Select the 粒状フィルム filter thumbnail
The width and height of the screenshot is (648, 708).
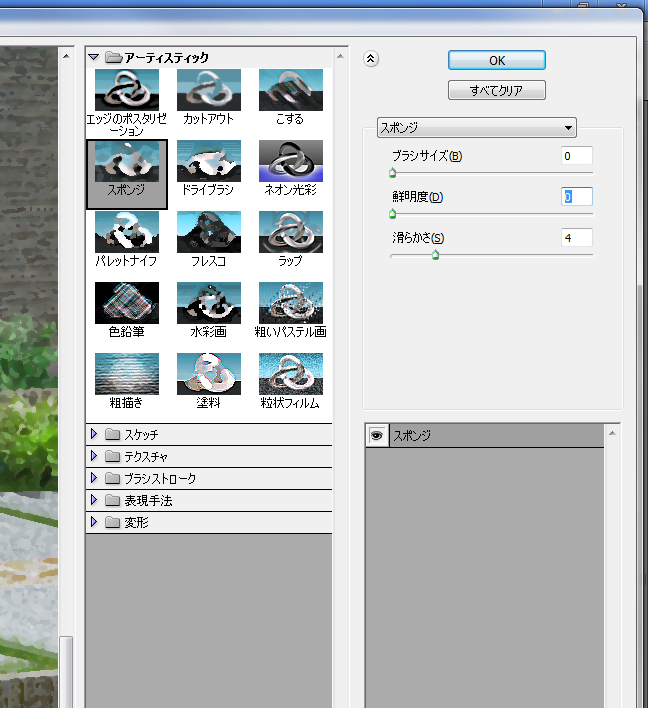290,374
